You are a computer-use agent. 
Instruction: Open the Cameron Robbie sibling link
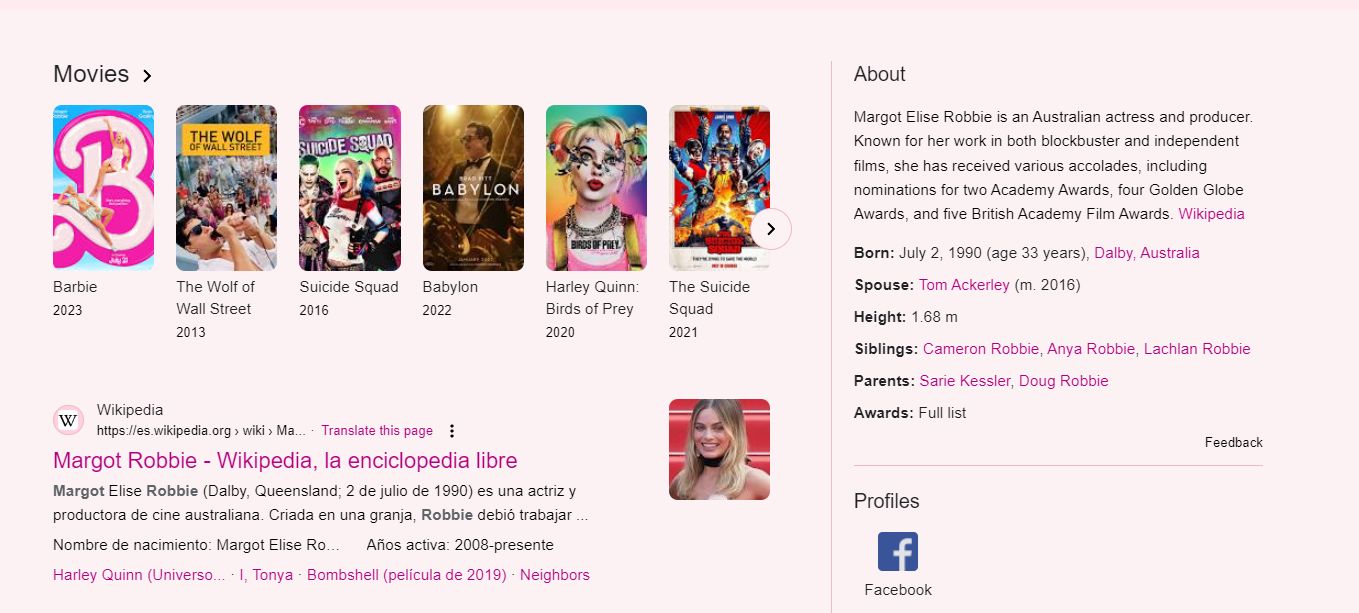(x=983, y=349)
